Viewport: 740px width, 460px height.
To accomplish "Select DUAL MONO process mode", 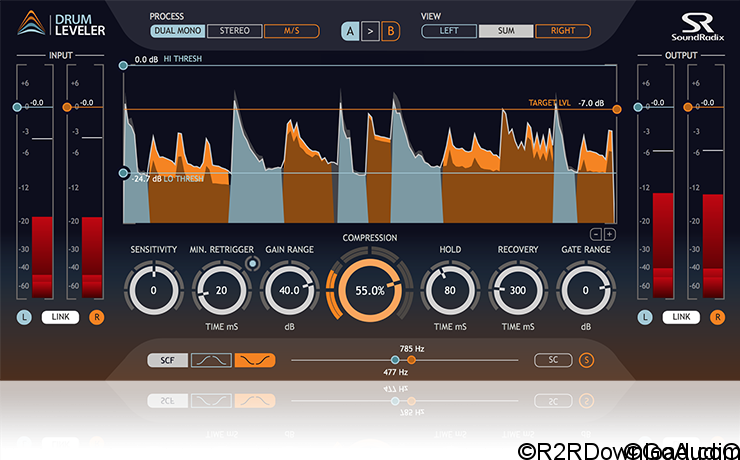I will 178,31.
